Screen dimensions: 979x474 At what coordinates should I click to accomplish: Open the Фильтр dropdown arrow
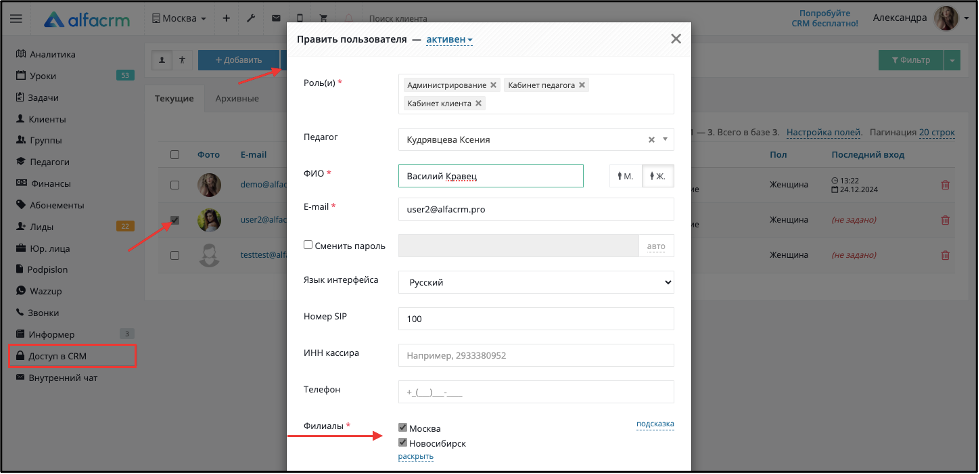pos(952,60)
